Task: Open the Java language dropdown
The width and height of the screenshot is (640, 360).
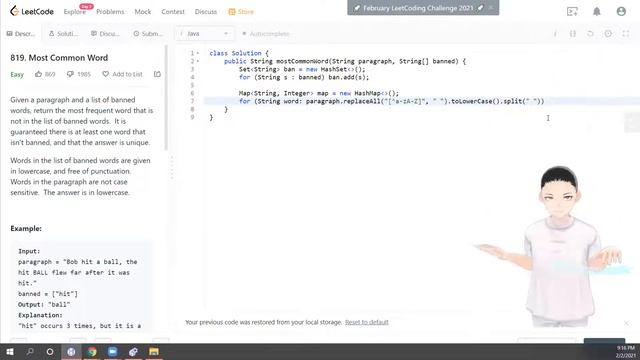Action: 204,33
